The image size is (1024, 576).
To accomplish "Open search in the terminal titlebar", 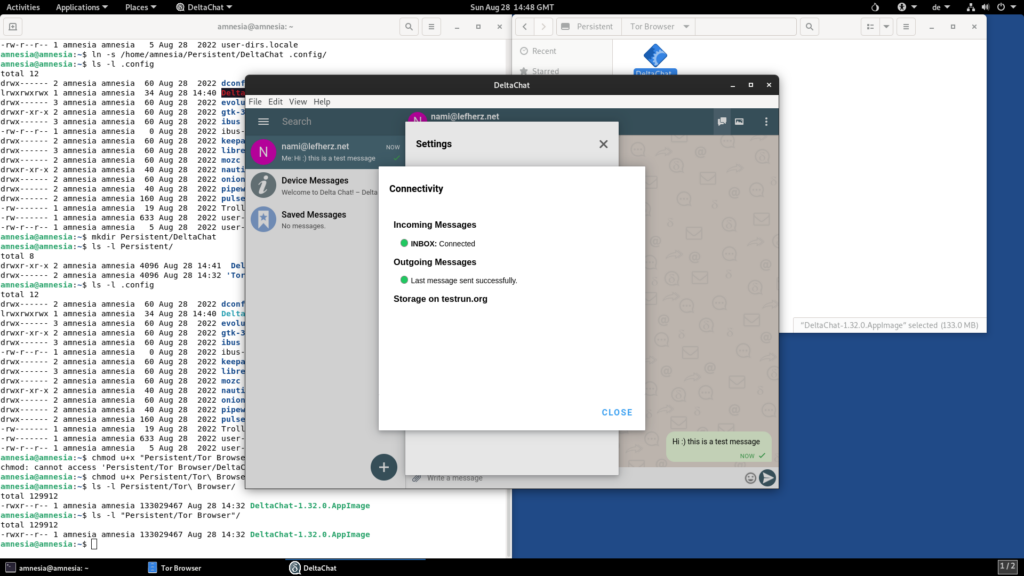I will (x=408, y=27).
